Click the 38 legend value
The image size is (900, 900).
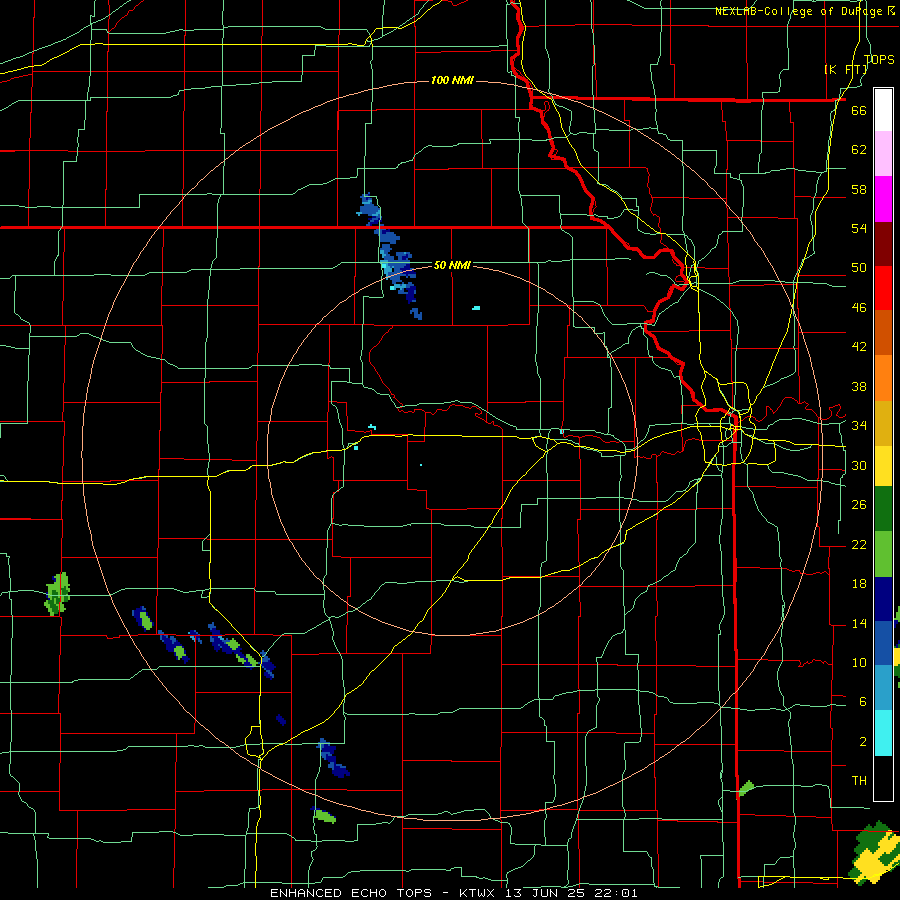[859, 386]
